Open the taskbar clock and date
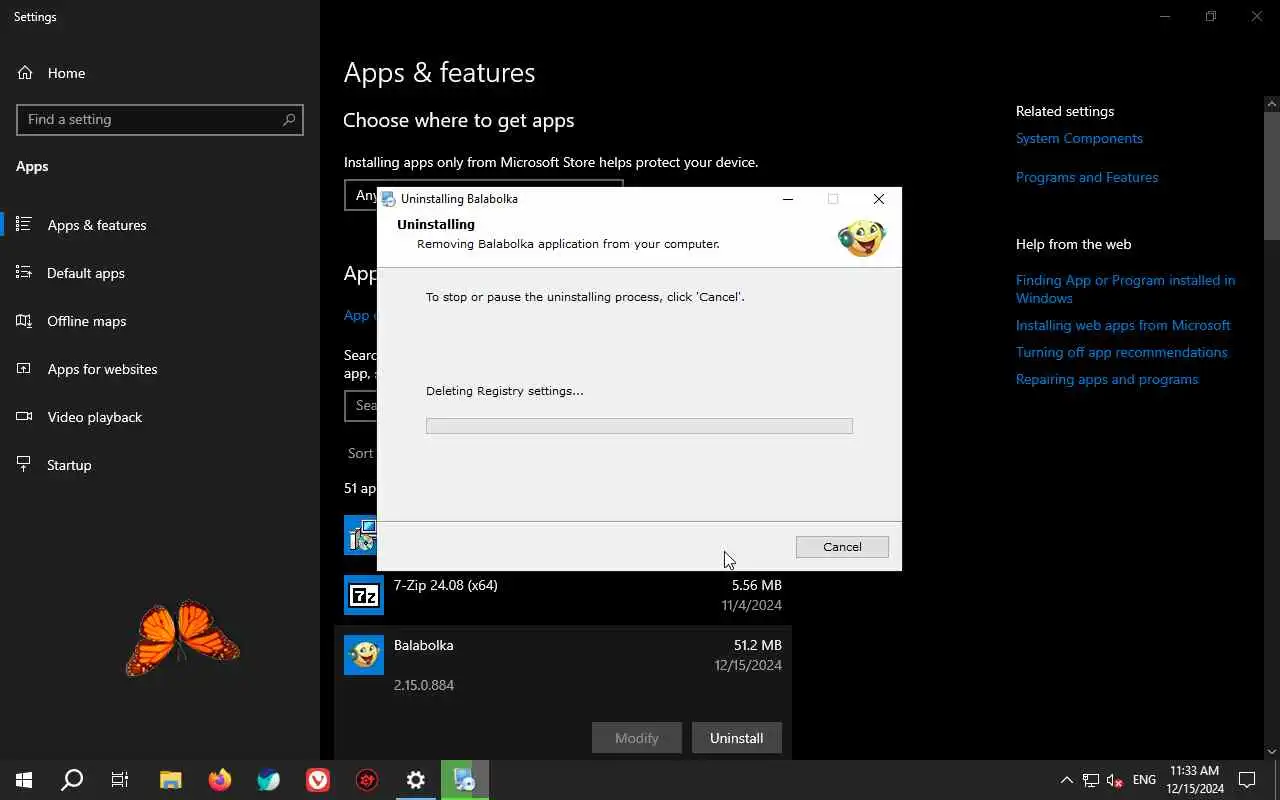The width and height of the screenshot is (1280, 800). tap(1195, 780)
